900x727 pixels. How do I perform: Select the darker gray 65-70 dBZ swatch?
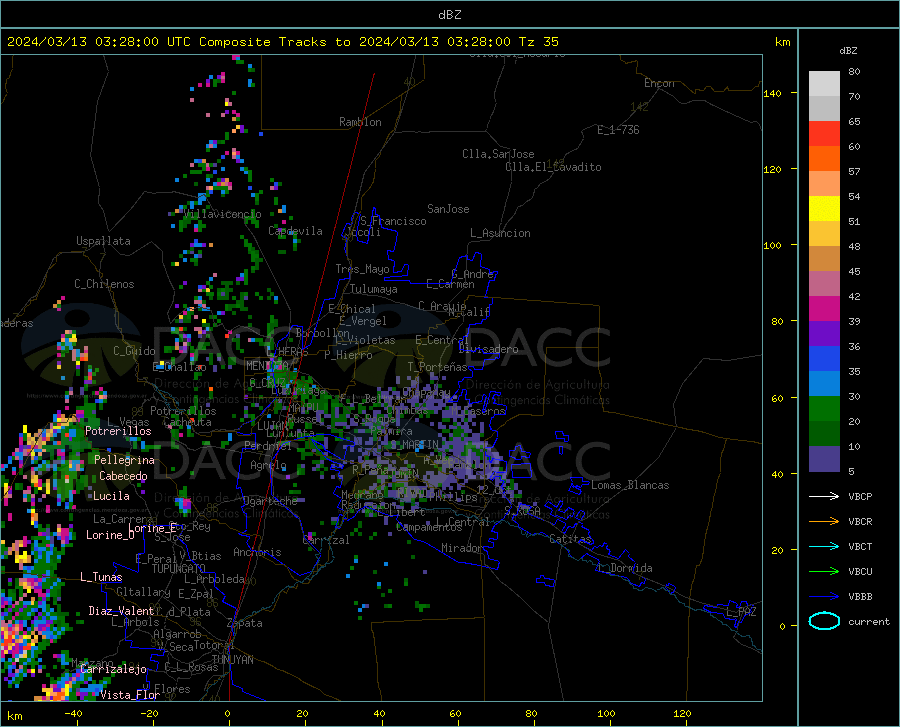(x=824, y=109)
